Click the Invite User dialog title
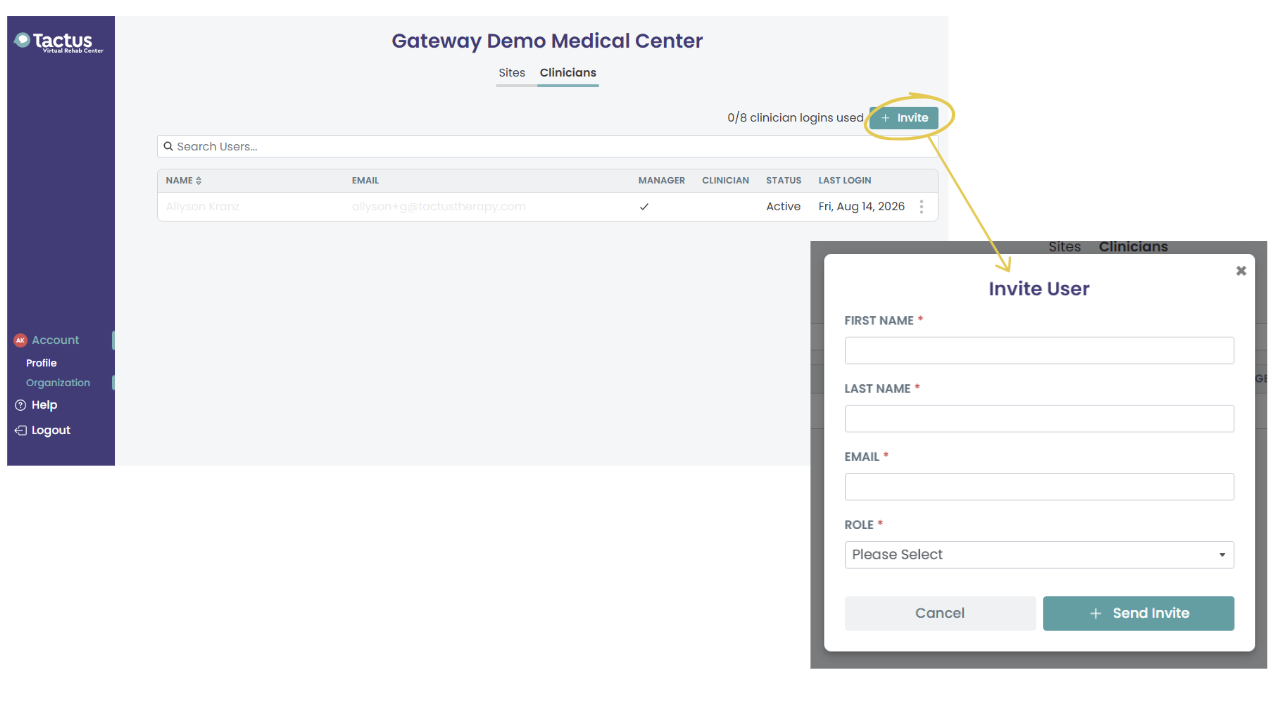Viewport: 1286px width, 702px height. tap(1039, 289)
